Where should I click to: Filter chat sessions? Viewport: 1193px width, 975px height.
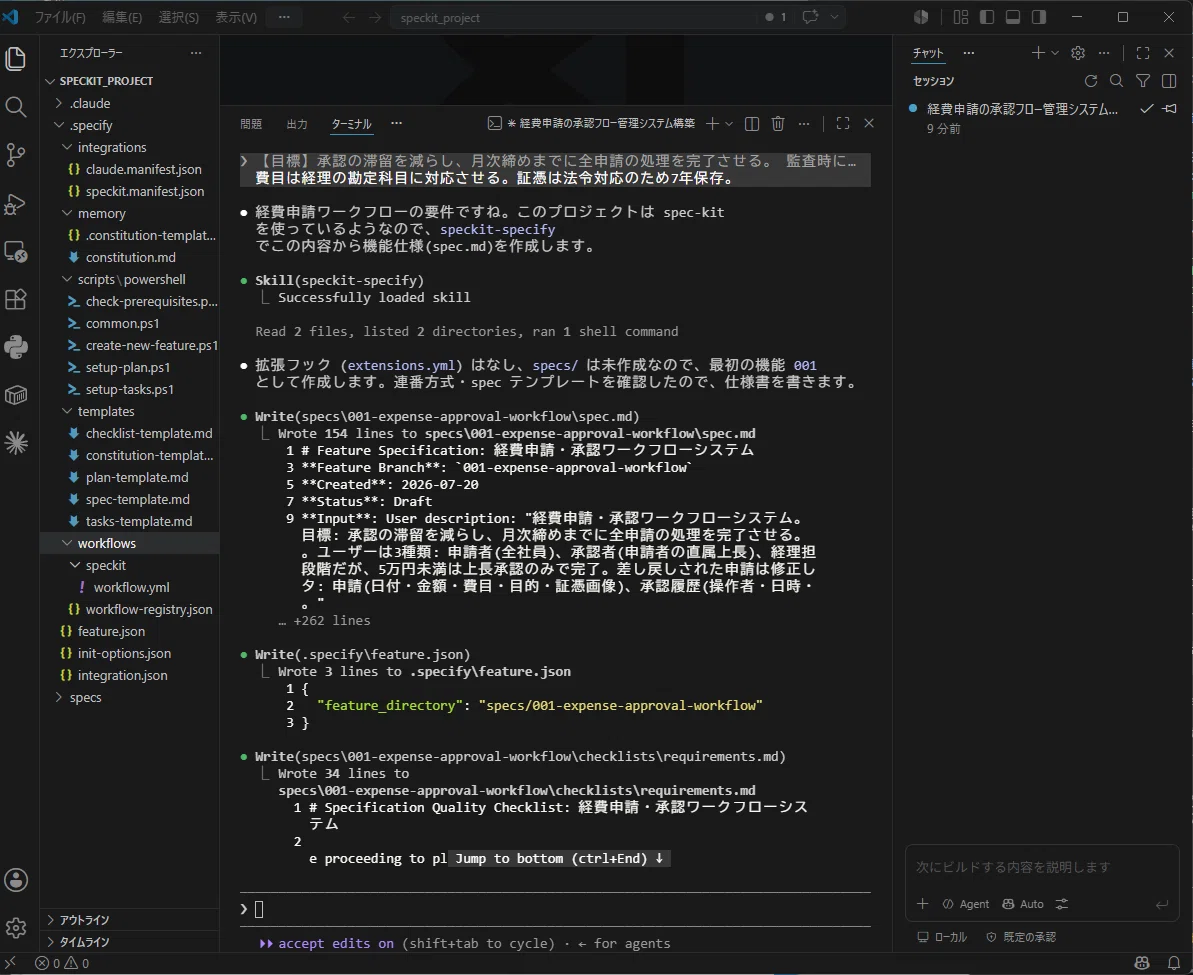pyautogui.click(x=1143, y=81)
